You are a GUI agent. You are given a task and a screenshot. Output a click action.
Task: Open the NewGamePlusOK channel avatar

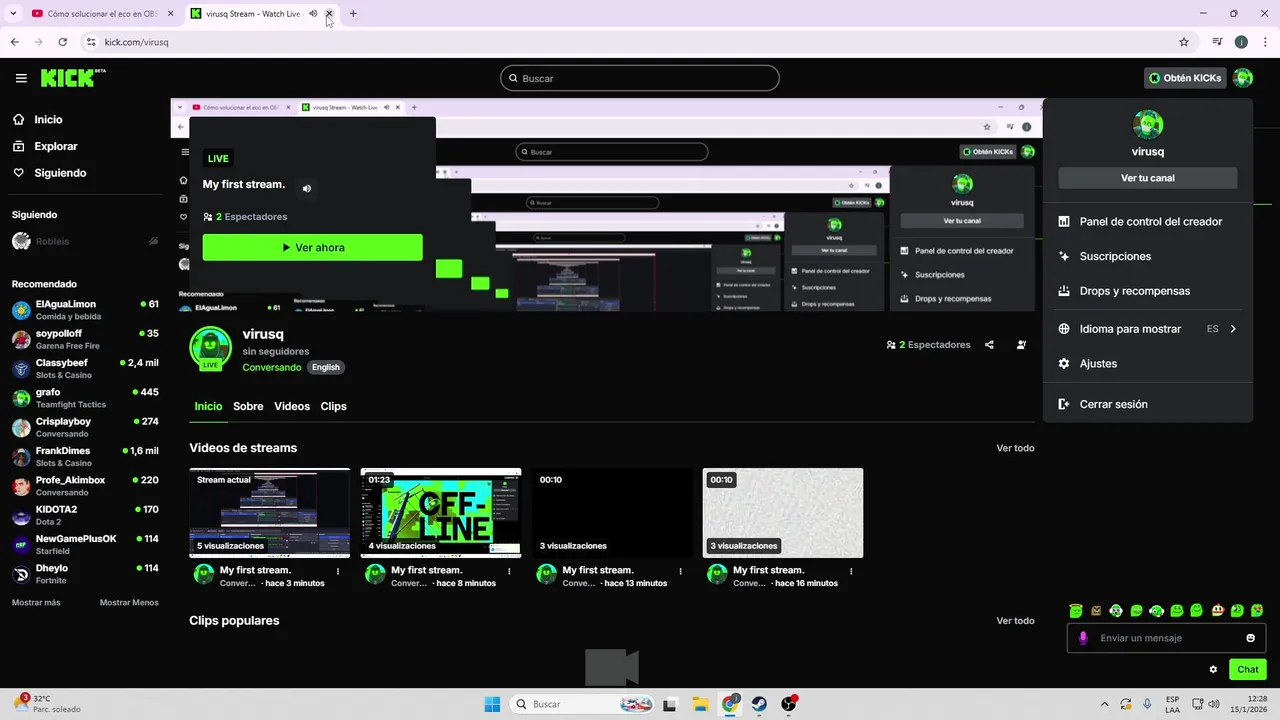[21, 545]
